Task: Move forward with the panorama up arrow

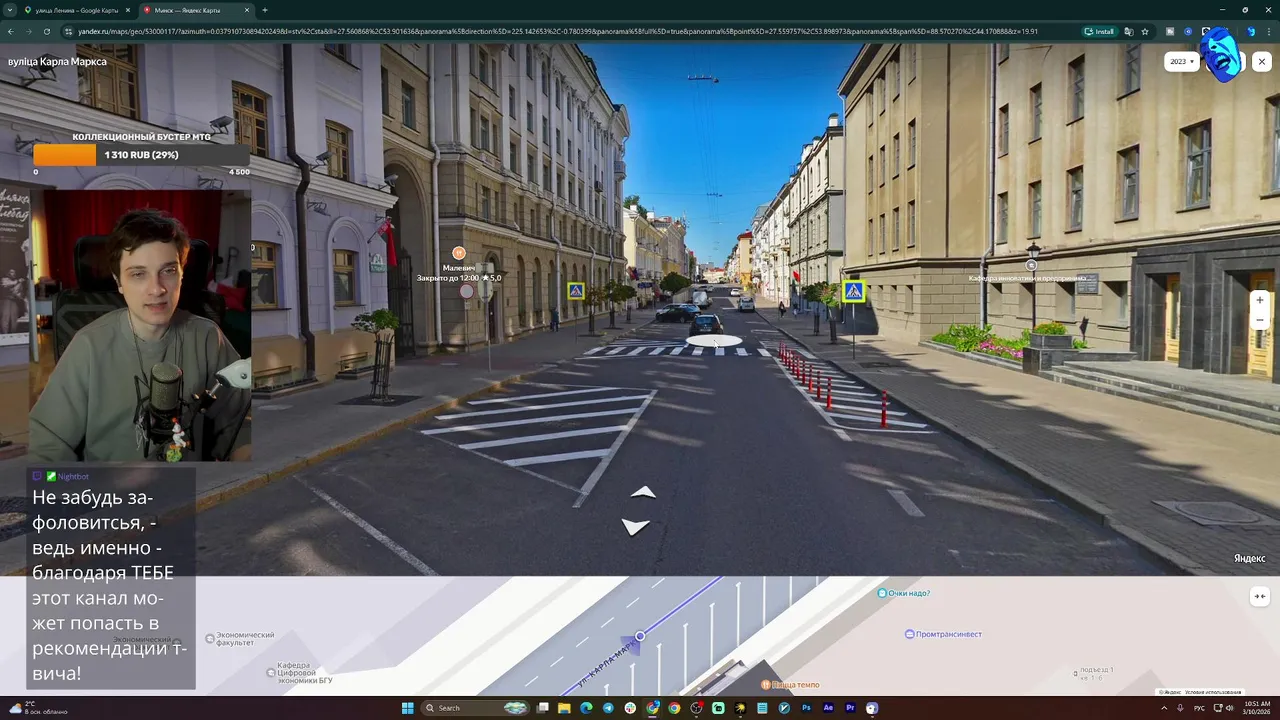Action: point(643,492)
